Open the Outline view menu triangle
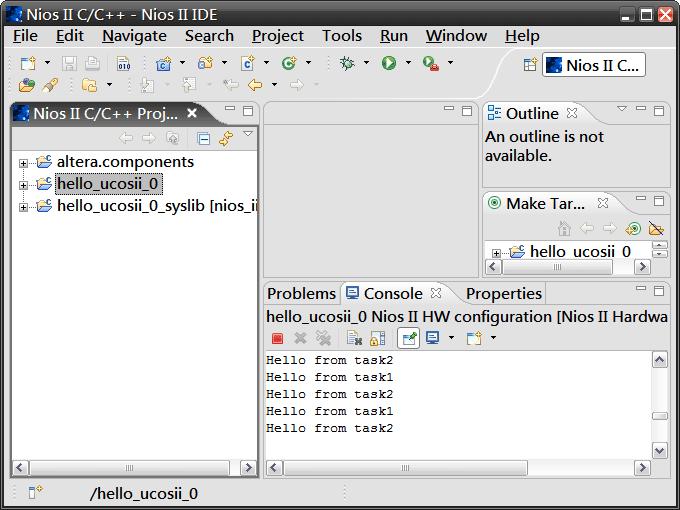 pyautogui.click(x=621, y=109)
